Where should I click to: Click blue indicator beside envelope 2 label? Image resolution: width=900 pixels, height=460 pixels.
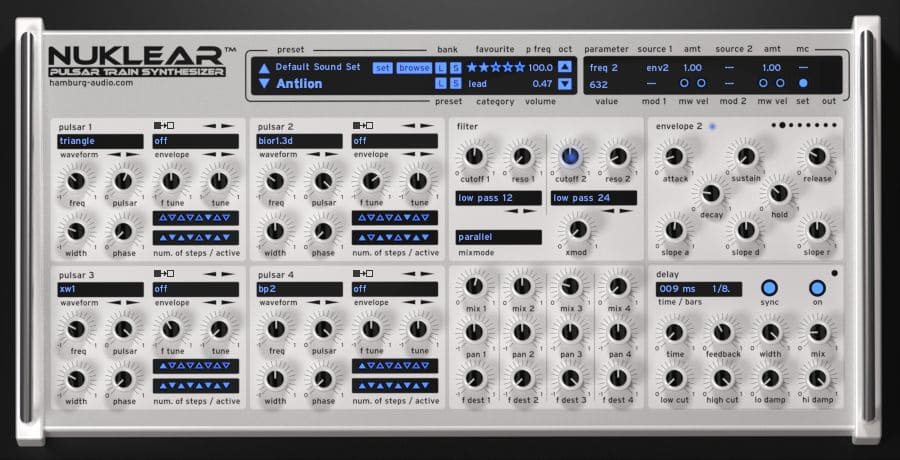(x=712, y=126)
